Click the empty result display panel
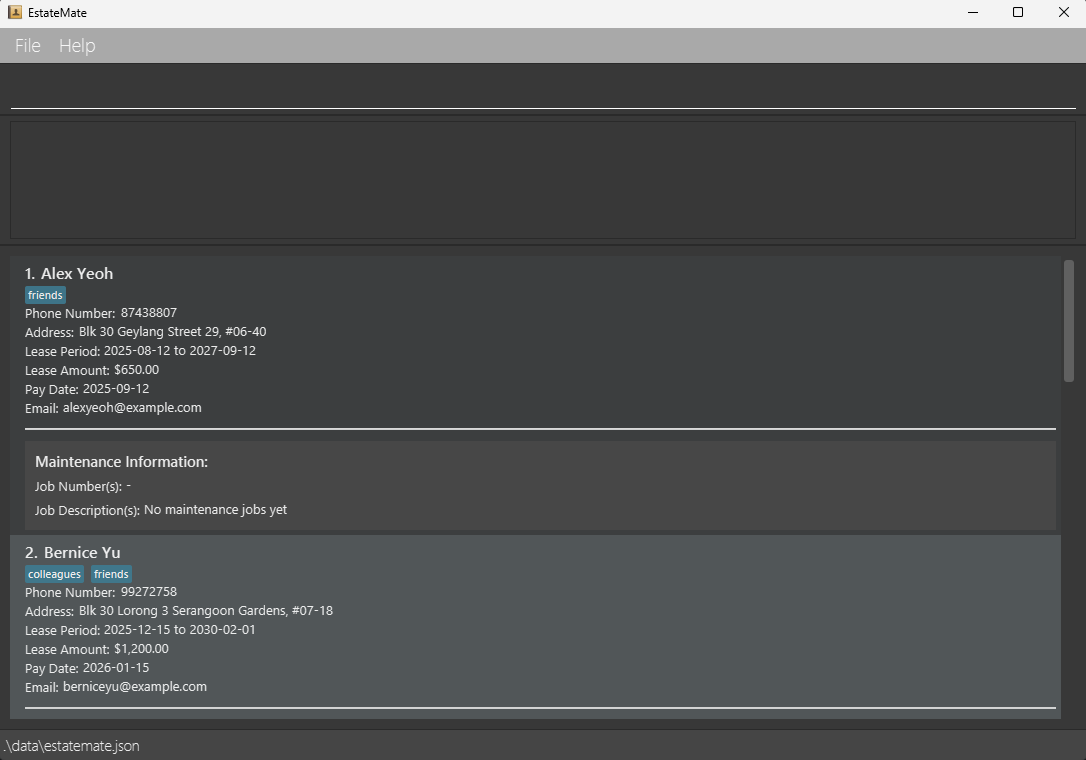The image size is (1086, 760). [542, 180]
